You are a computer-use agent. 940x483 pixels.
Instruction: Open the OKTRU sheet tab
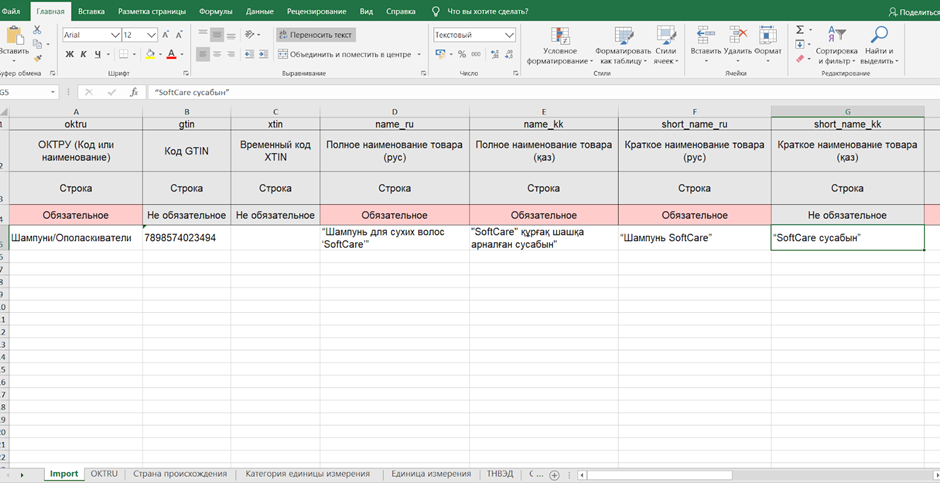click(x=104, y=474)
